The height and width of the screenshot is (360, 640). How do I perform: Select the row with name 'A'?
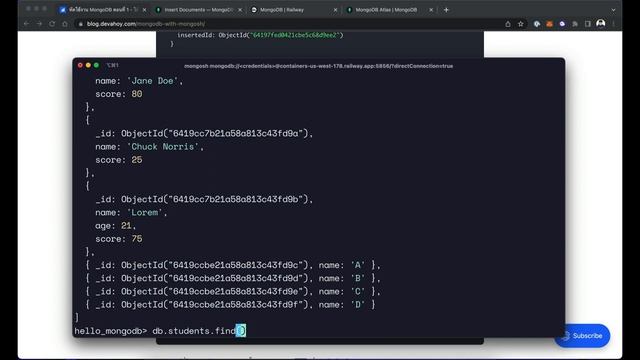[x=233, y=265]
